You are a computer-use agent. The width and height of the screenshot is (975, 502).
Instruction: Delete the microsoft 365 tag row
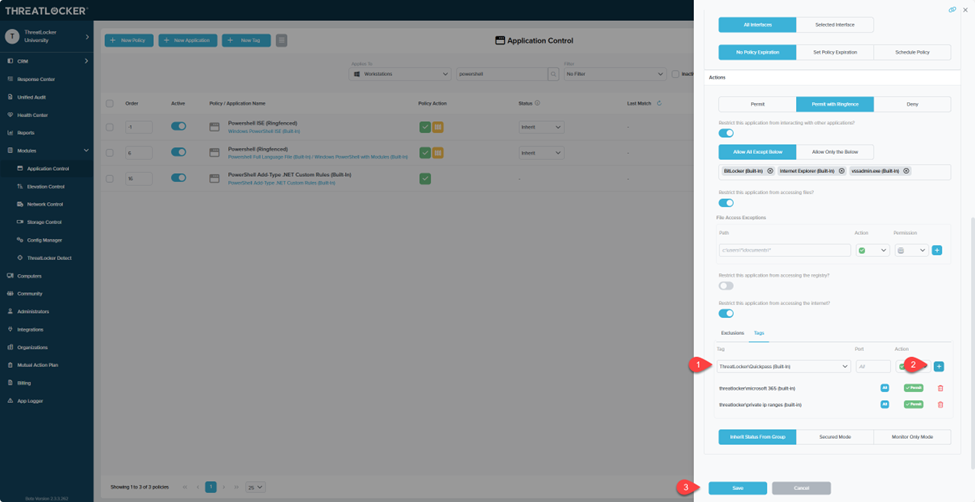click(940, 388)
